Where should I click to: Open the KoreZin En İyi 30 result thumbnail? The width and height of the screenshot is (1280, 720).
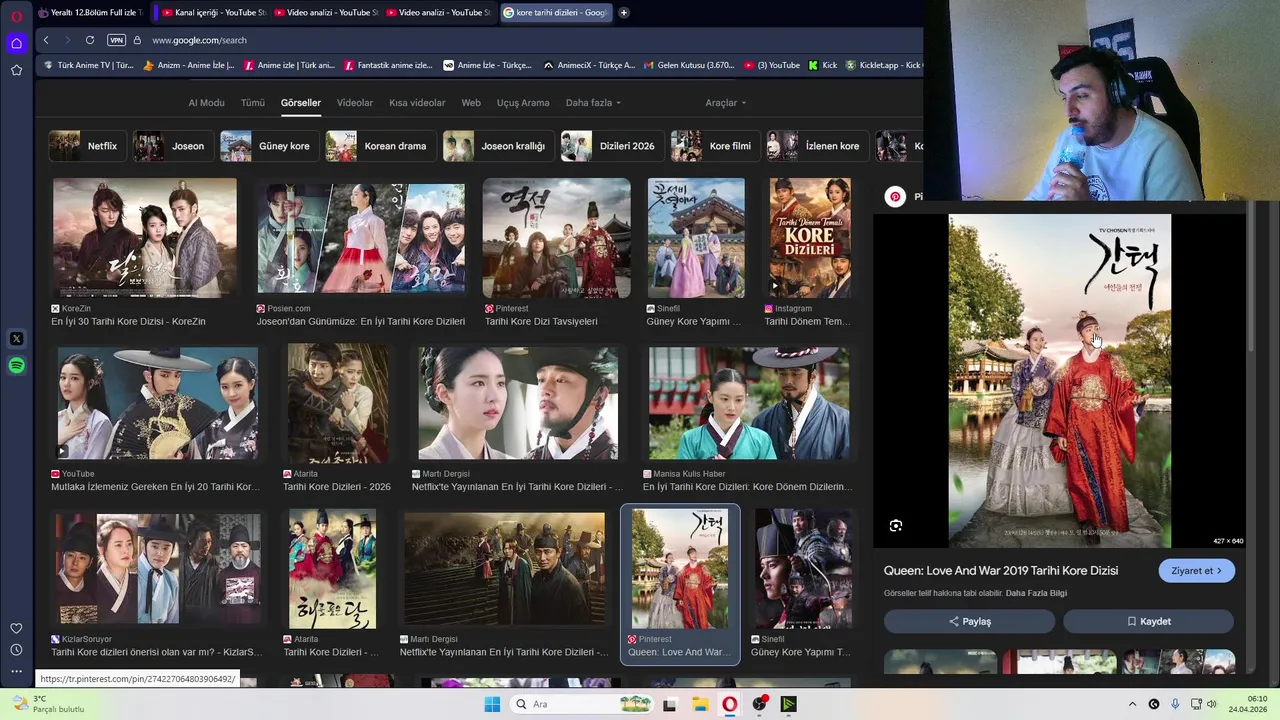[145, 238]
